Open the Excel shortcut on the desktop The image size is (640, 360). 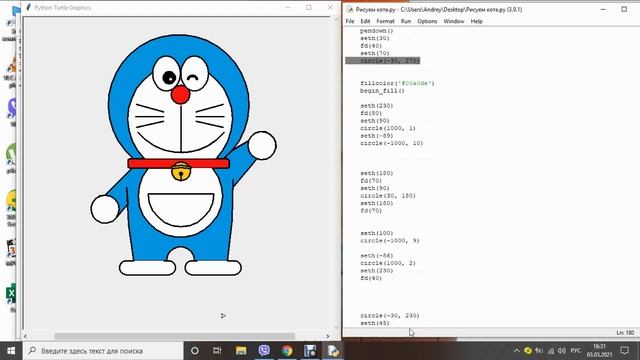coord(11,293)
